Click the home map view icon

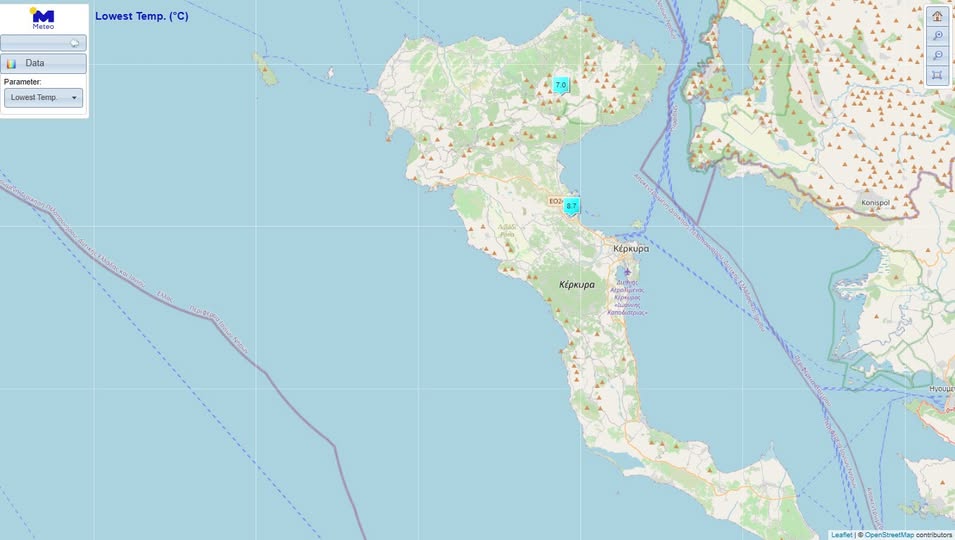tap(937, 16)
